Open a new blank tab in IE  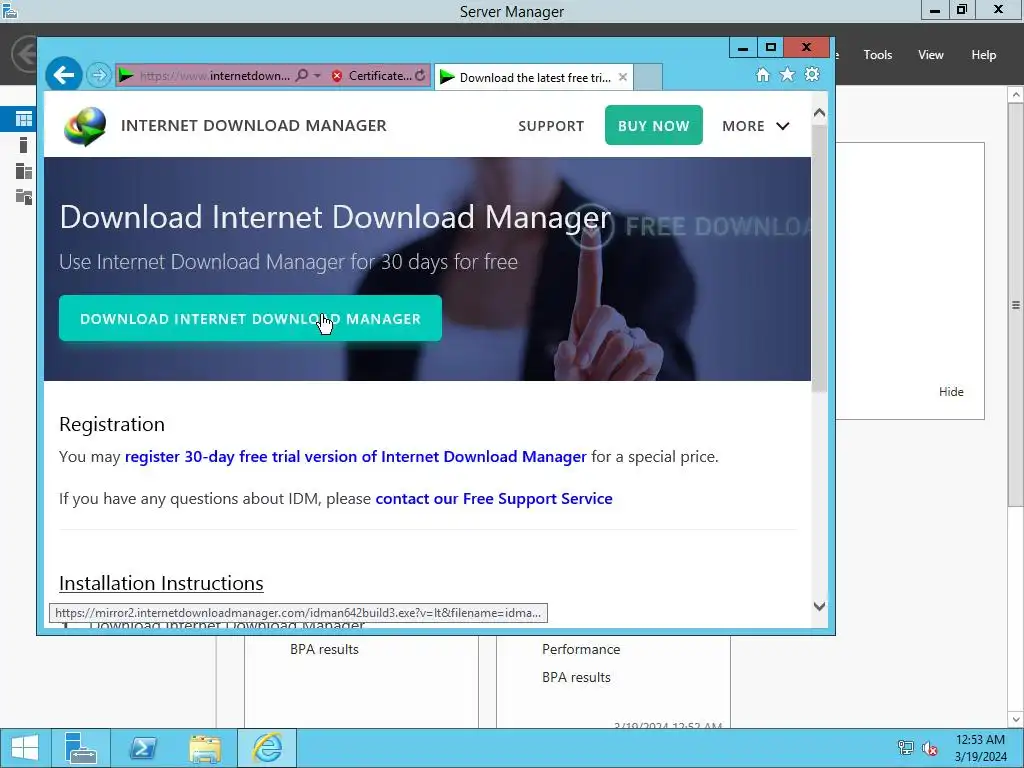(648, 77)
